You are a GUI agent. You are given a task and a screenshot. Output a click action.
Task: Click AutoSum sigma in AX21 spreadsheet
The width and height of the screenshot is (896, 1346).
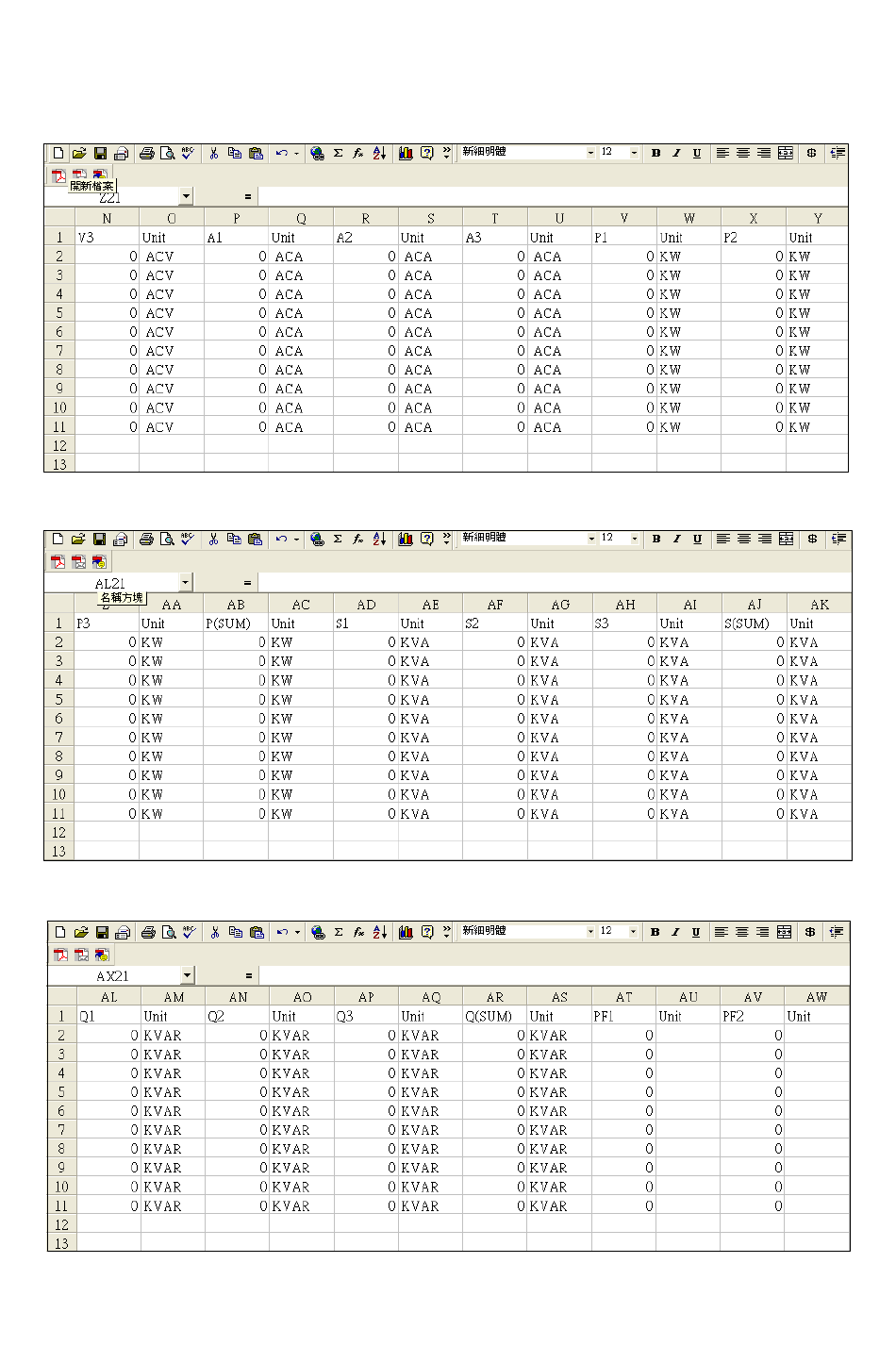click(x=339, y=932)
